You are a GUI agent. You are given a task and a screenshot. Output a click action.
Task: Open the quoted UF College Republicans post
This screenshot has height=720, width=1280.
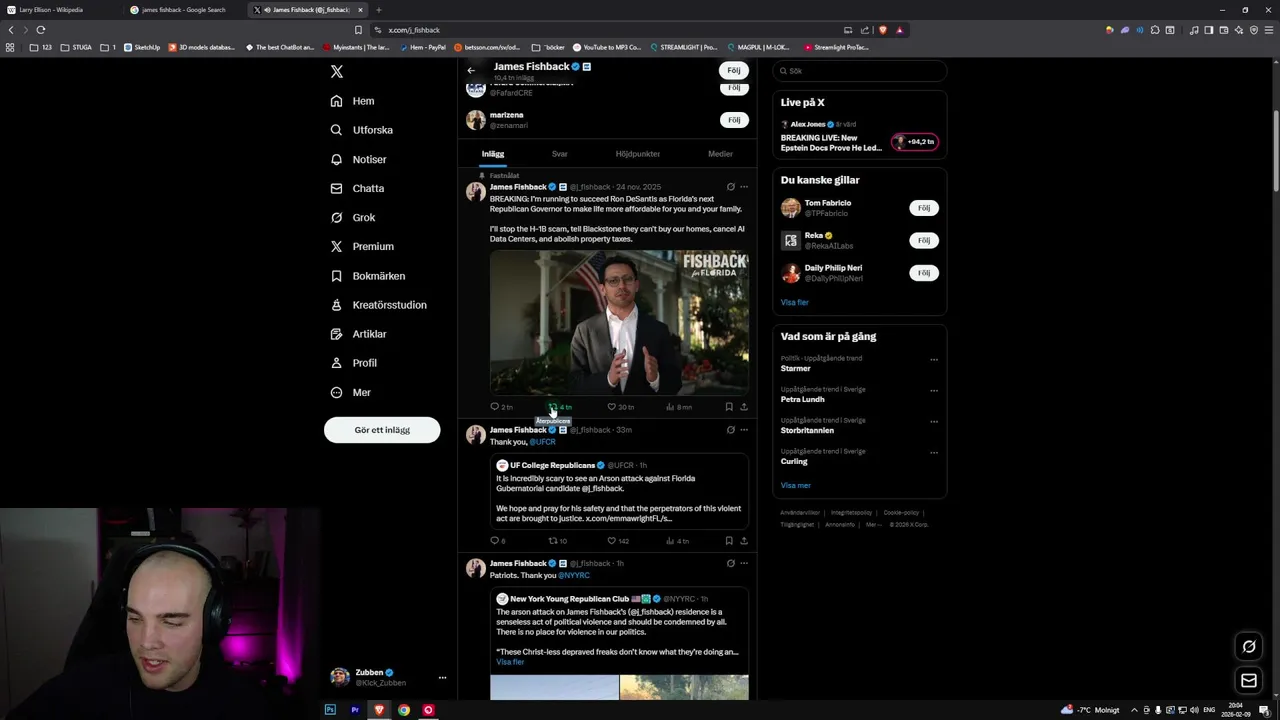coord(619,490)
